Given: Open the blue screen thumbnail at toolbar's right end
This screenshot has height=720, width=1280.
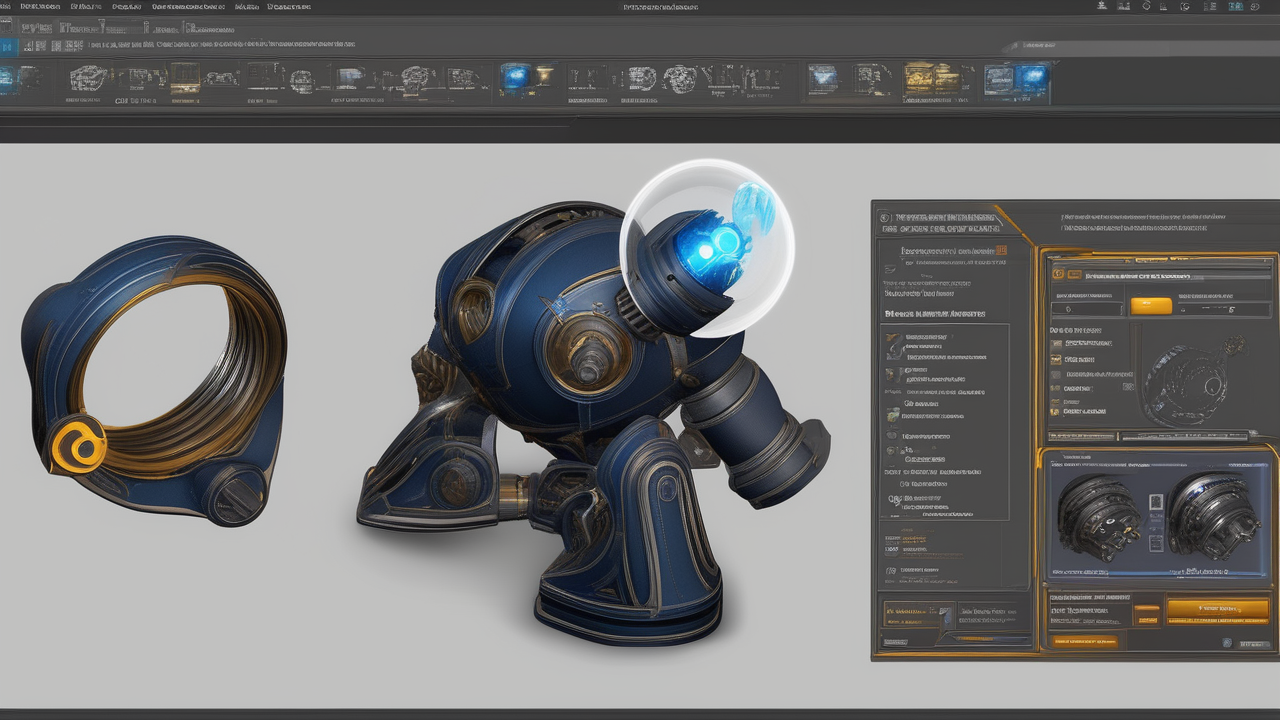Looking at the screenshot, I should pos(1031,79).
